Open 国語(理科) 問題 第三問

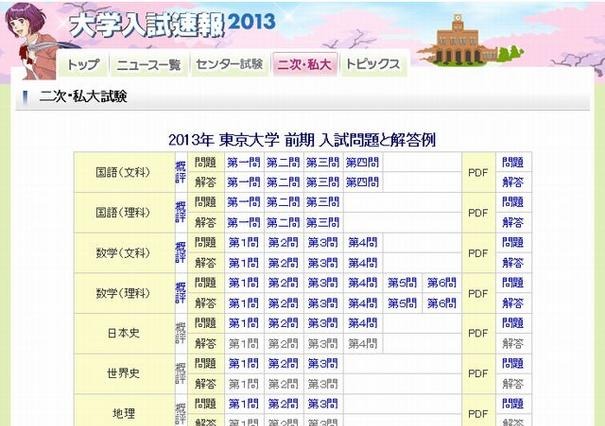pos(323,202)
